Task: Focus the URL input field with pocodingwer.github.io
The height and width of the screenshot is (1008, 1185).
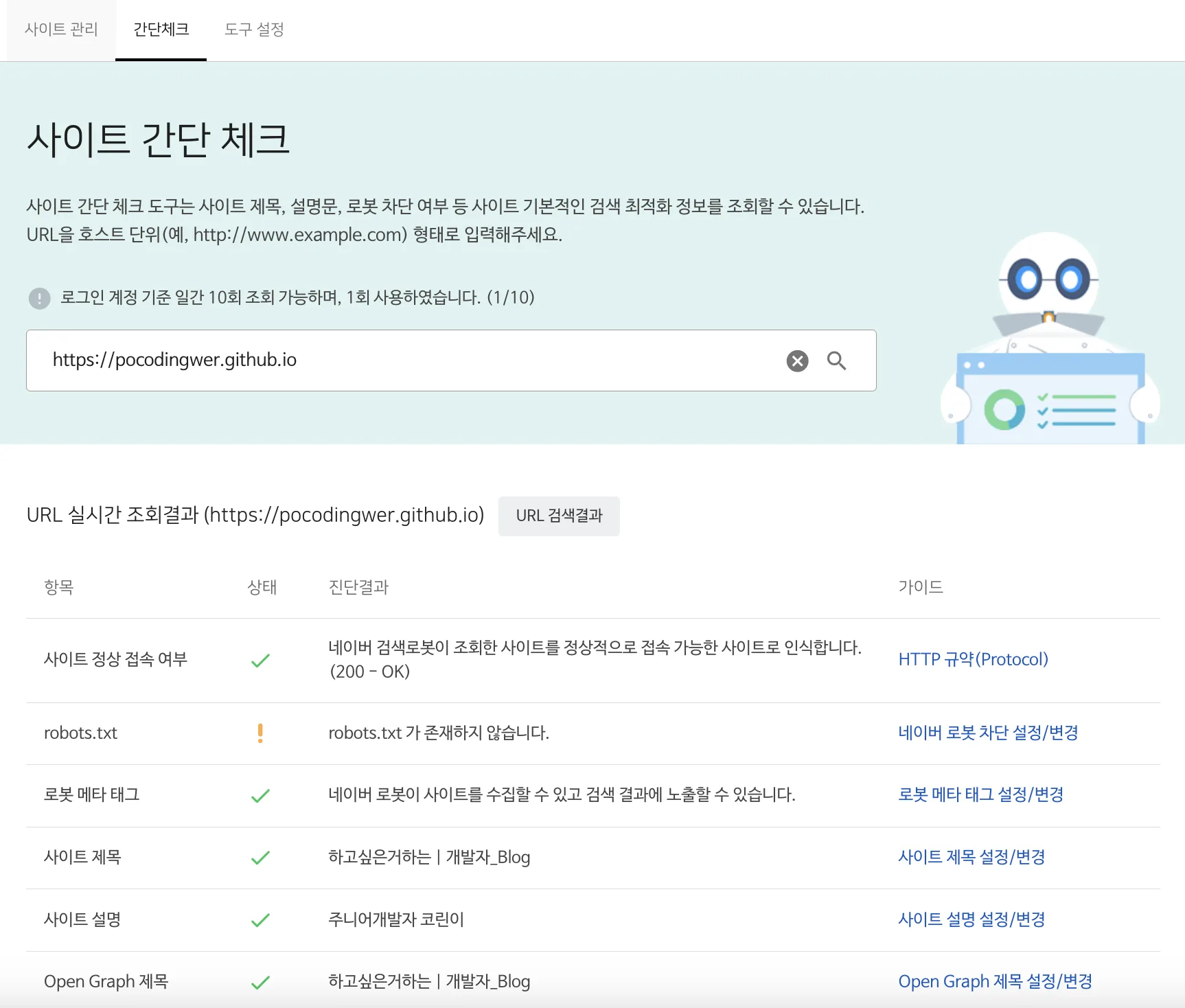Action: coord(412,360)
